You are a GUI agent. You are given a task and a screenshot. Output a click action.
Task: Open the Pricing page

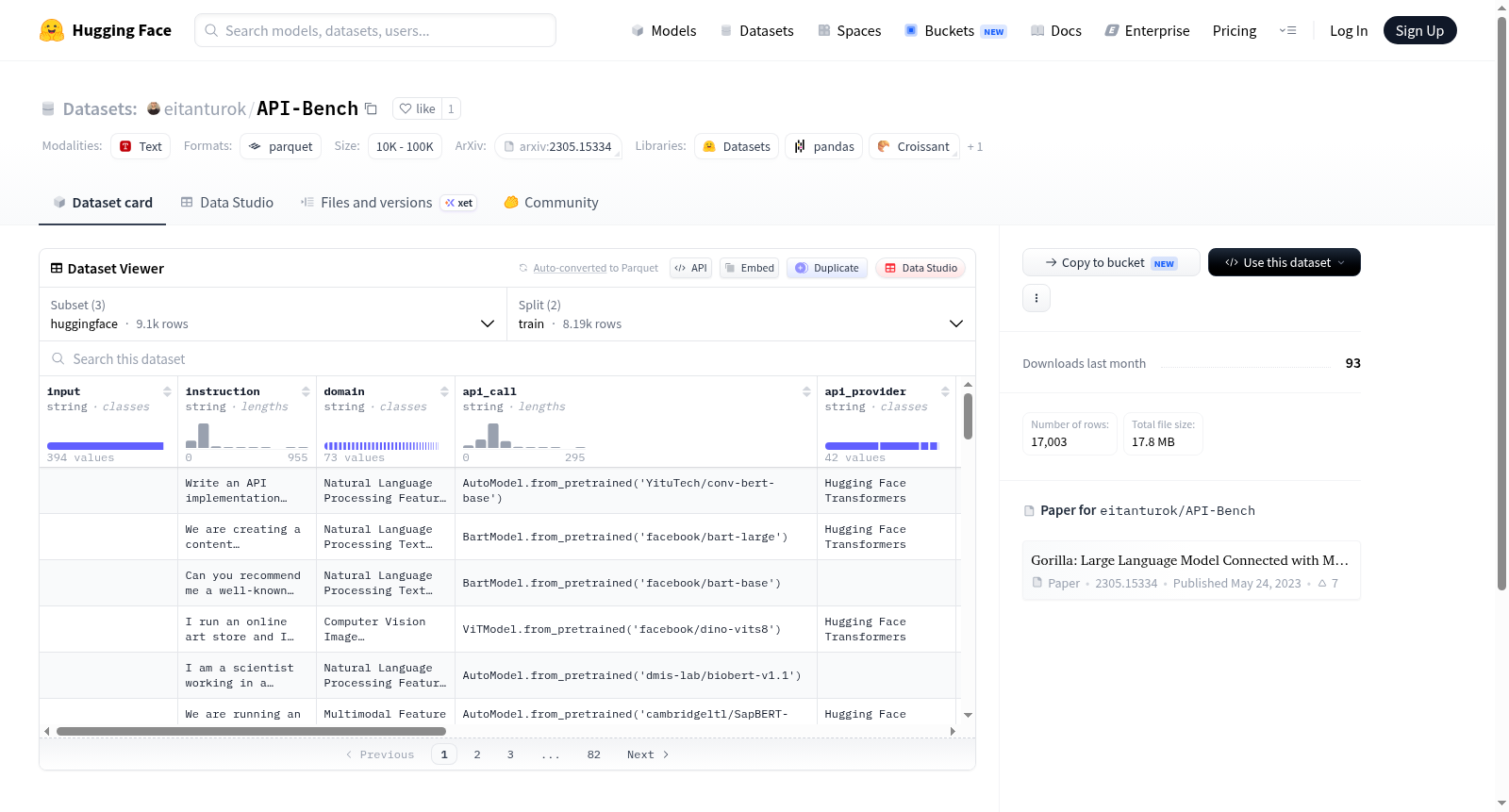[x=1235, y=30]
